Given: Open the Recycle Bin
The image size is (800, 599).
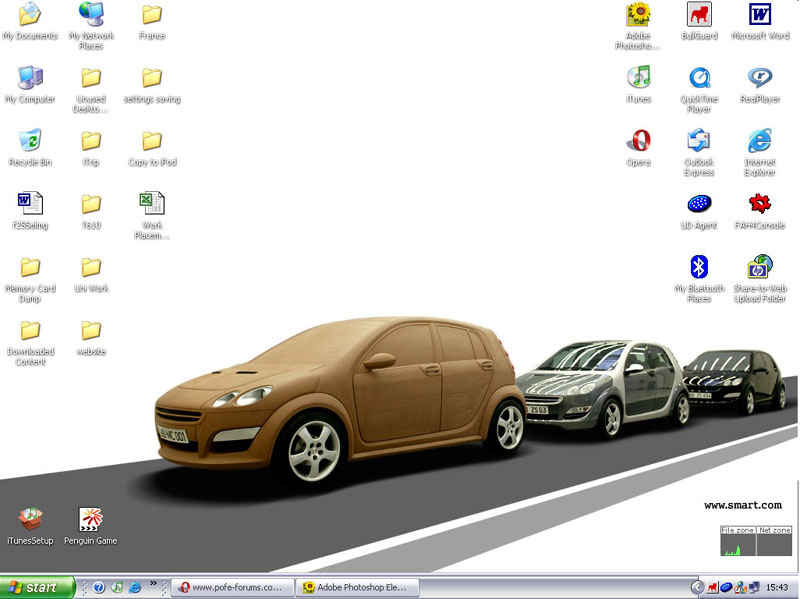Looking at the screenshot, I should point(30,141).
